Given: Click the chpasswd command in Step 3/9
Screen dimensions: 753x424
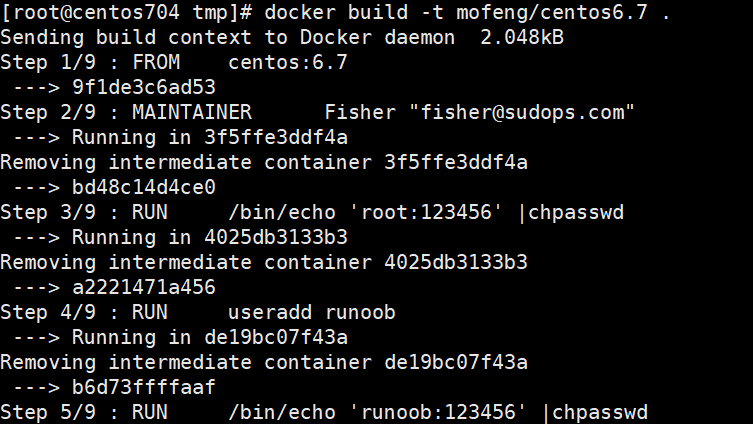Looking at the screenshot, I should (x=576, y=212).
